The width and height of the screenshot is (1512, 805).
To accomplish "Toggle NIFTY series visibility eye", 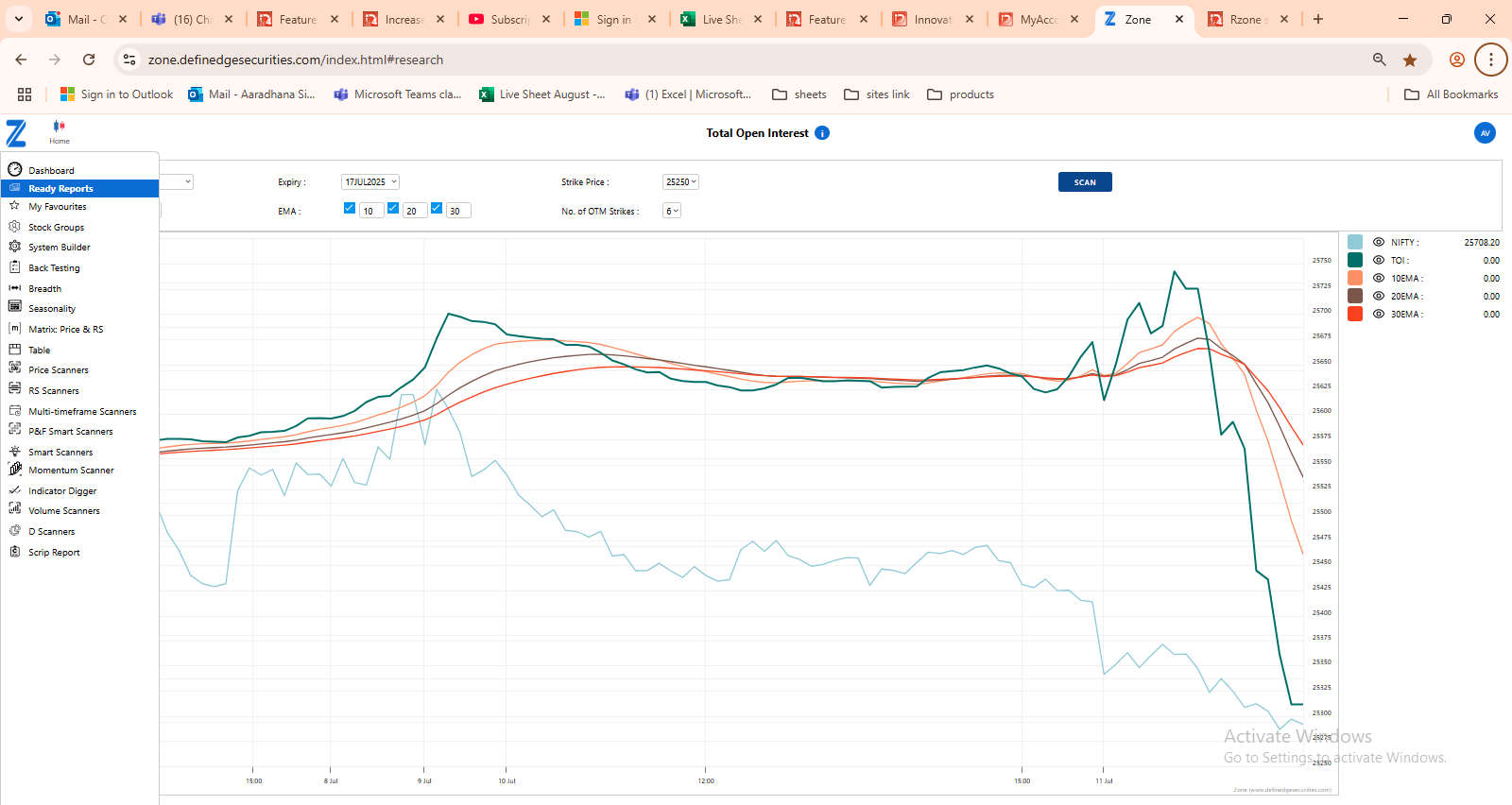I will tap(1379, 242).
